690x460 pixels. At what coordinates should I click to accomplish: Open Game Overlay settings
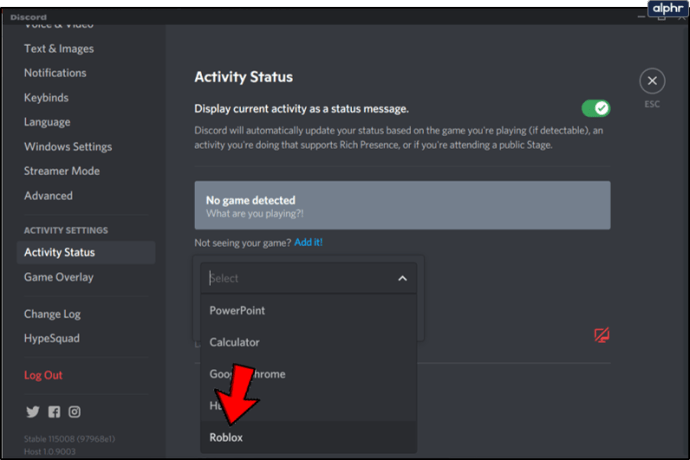(59, 277)
